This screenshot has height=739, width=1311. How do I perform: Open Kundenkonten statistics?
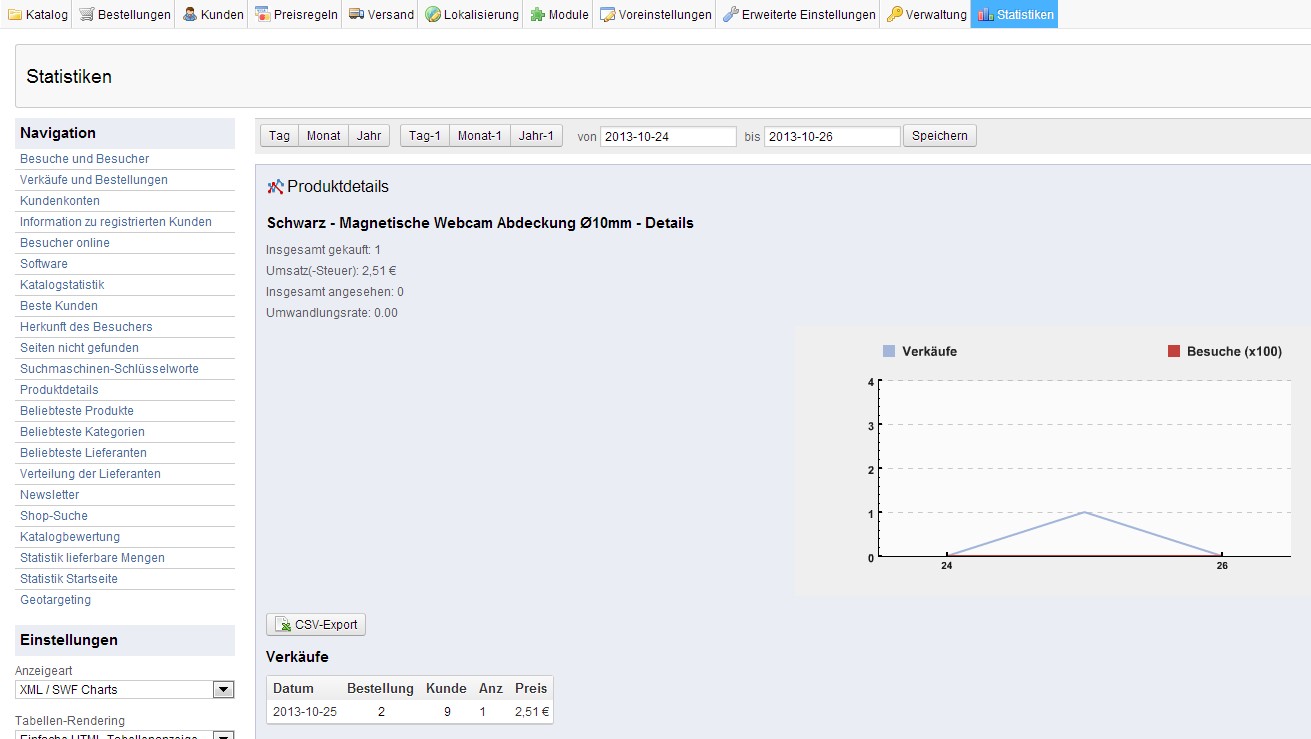click(60, 201)
